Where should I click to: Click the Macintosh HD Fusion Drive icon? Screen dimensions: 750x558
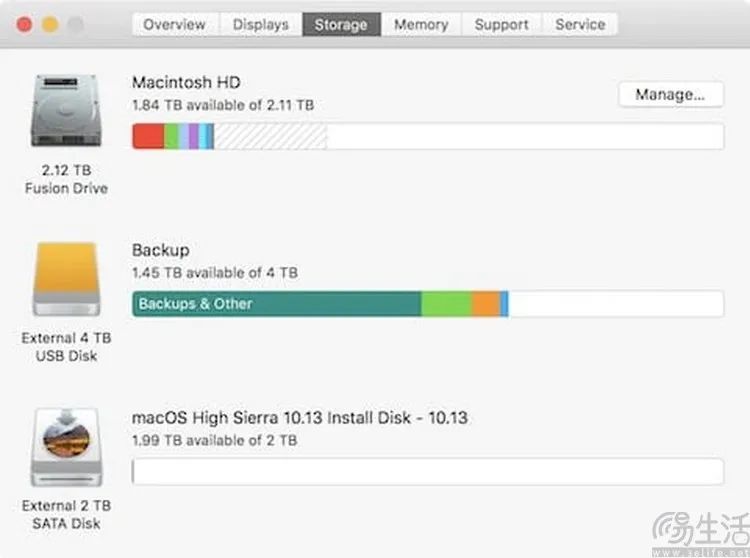tap(66, 111)
